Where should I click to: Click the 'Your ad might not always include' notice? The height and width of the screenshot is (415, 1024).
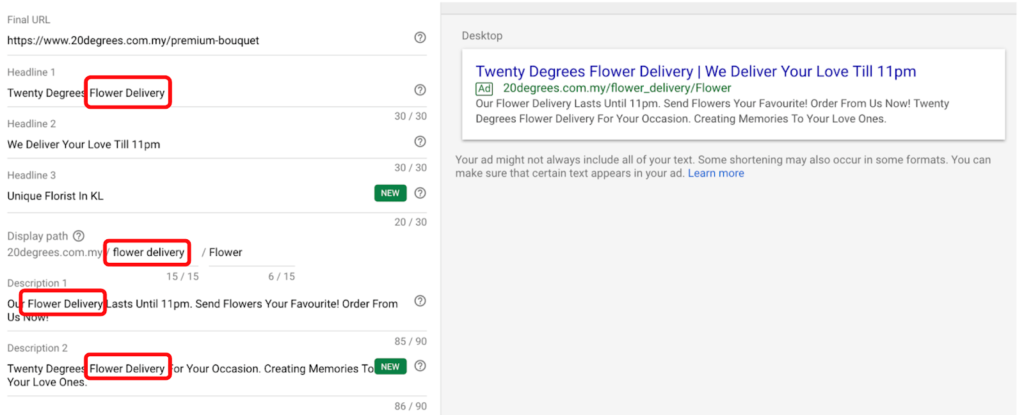[x=723, y=167]
